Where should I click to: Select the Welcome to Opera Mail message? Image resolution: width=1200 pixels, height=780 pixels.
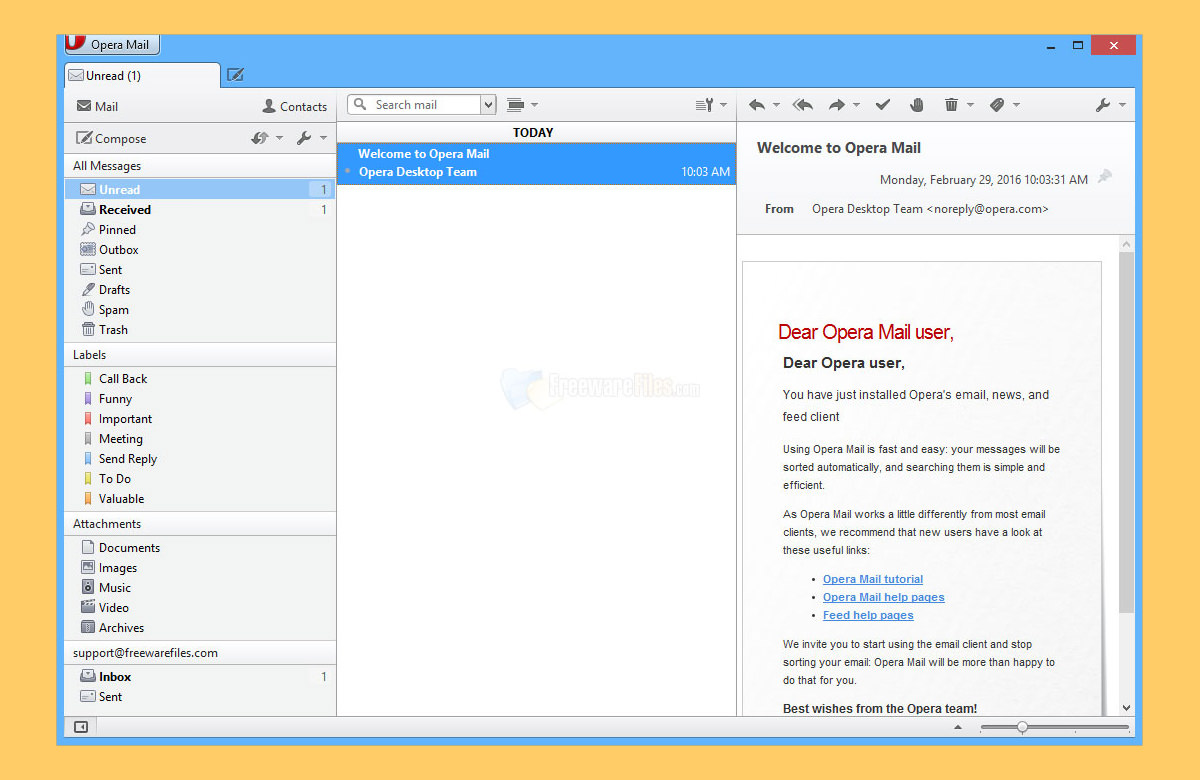point(536,163)
